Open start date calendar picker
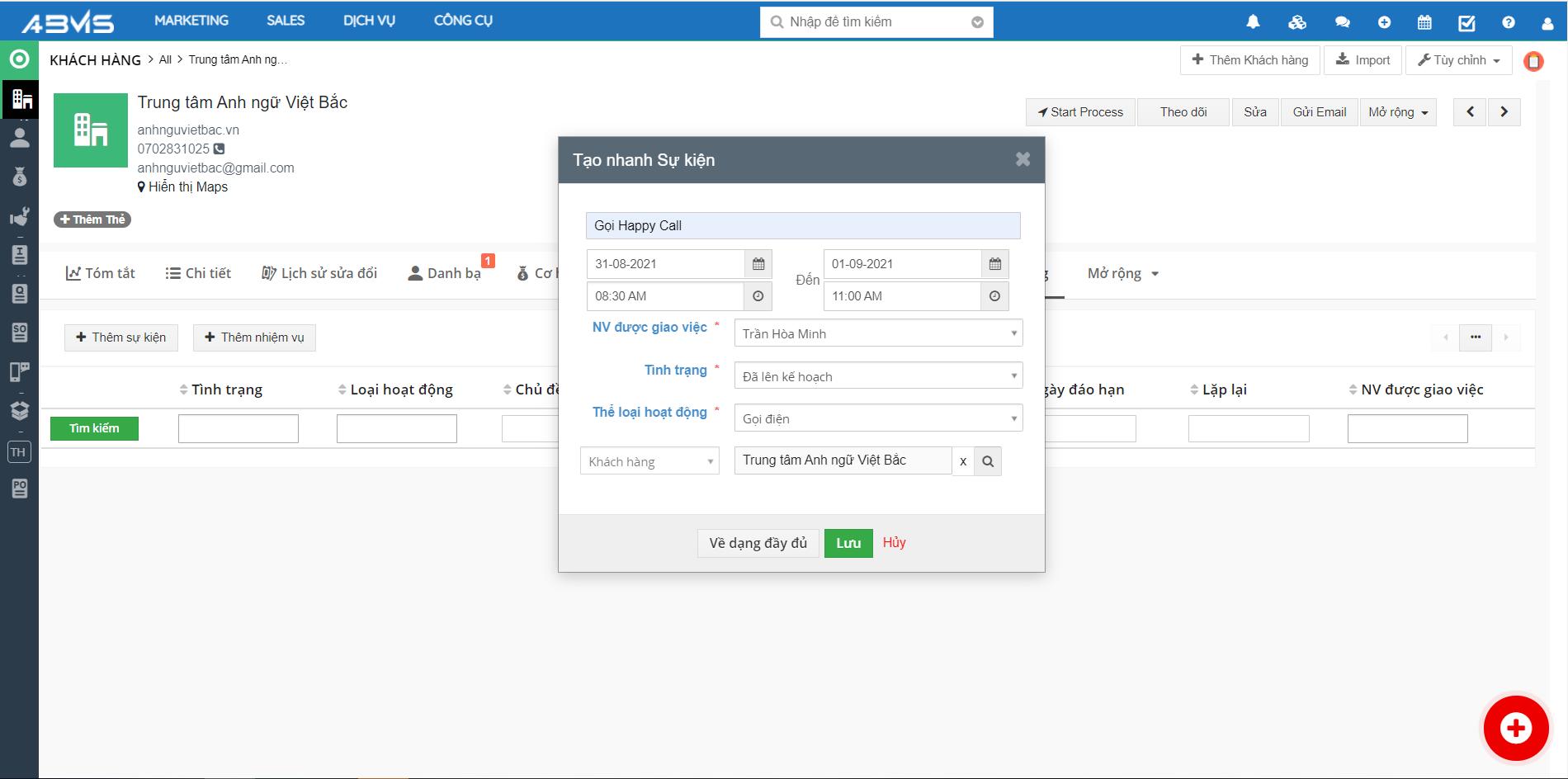 pos(758,264)
